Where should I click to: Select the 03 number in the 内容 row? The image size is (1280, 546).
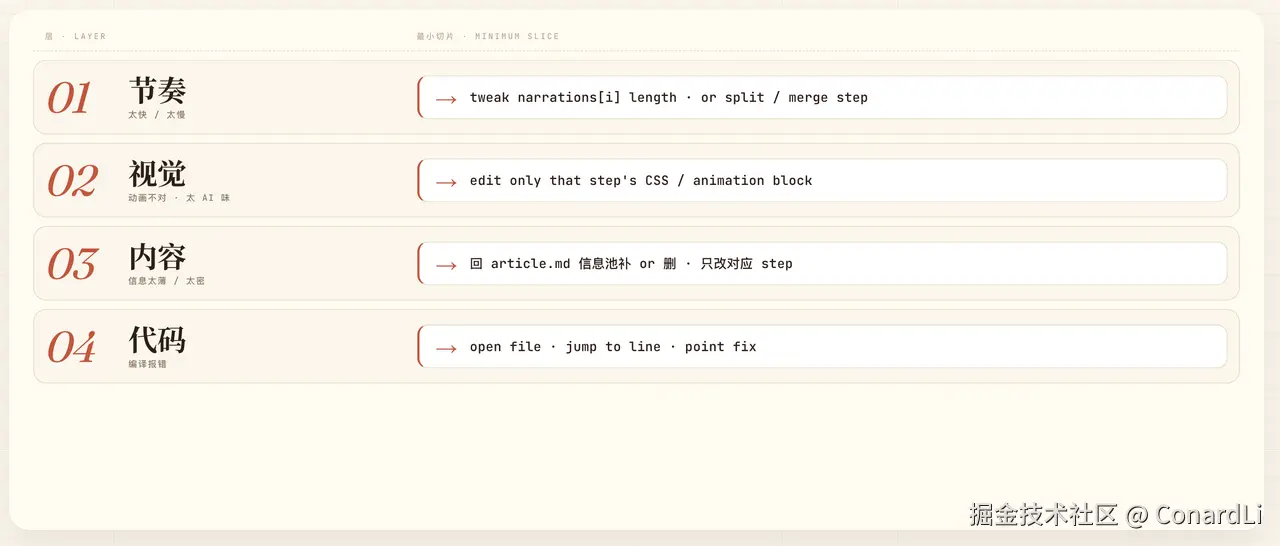pyautogui.click(x=72, y=264)
